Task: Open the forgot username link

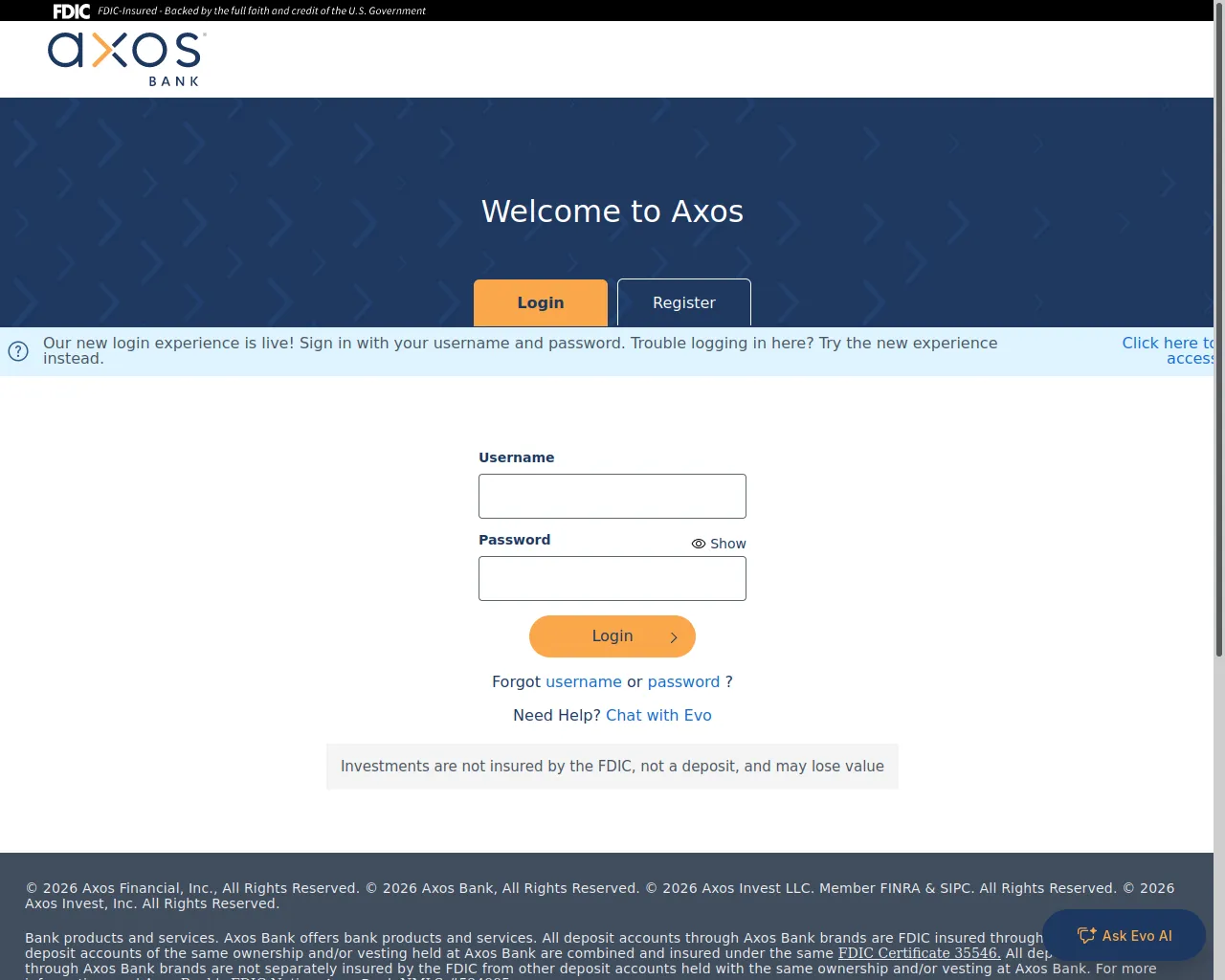Action: pos(584,682)
